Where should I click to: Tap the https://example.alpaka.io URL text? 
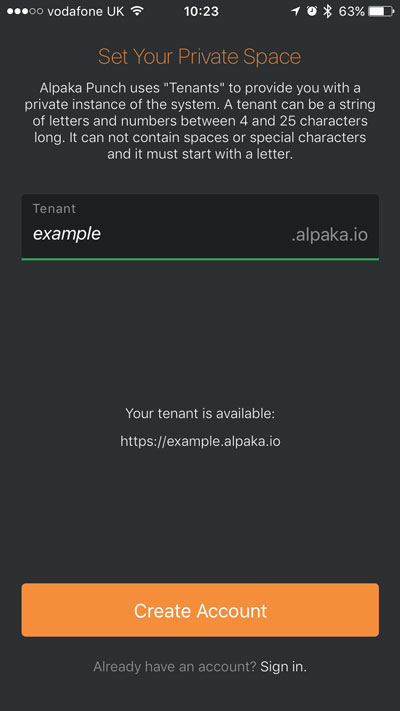tap(200, 441)
